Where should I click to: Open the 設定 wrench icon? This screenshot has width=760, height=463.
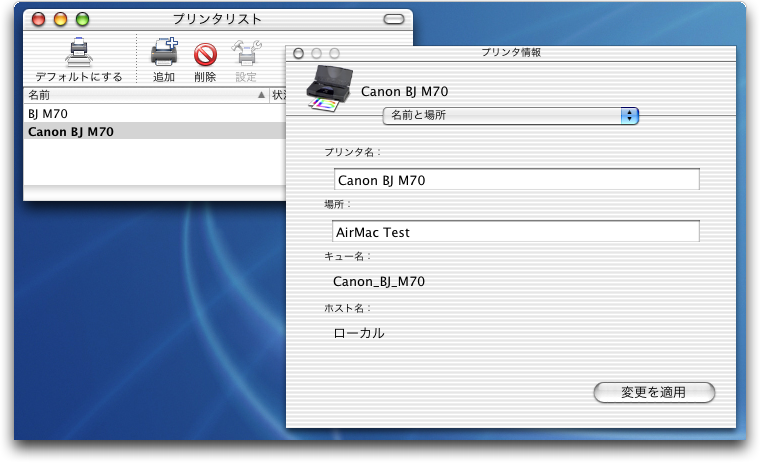(x=245, y=53)
